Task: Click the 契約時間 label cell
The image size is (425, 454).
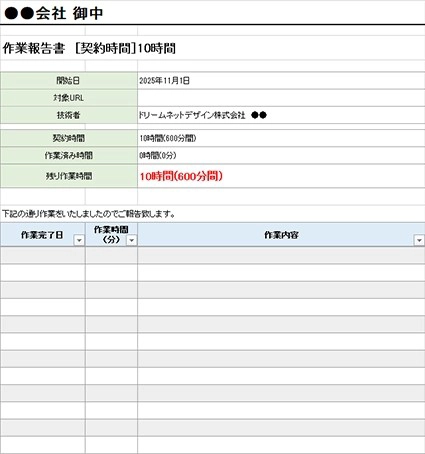Action: point(68,138)
